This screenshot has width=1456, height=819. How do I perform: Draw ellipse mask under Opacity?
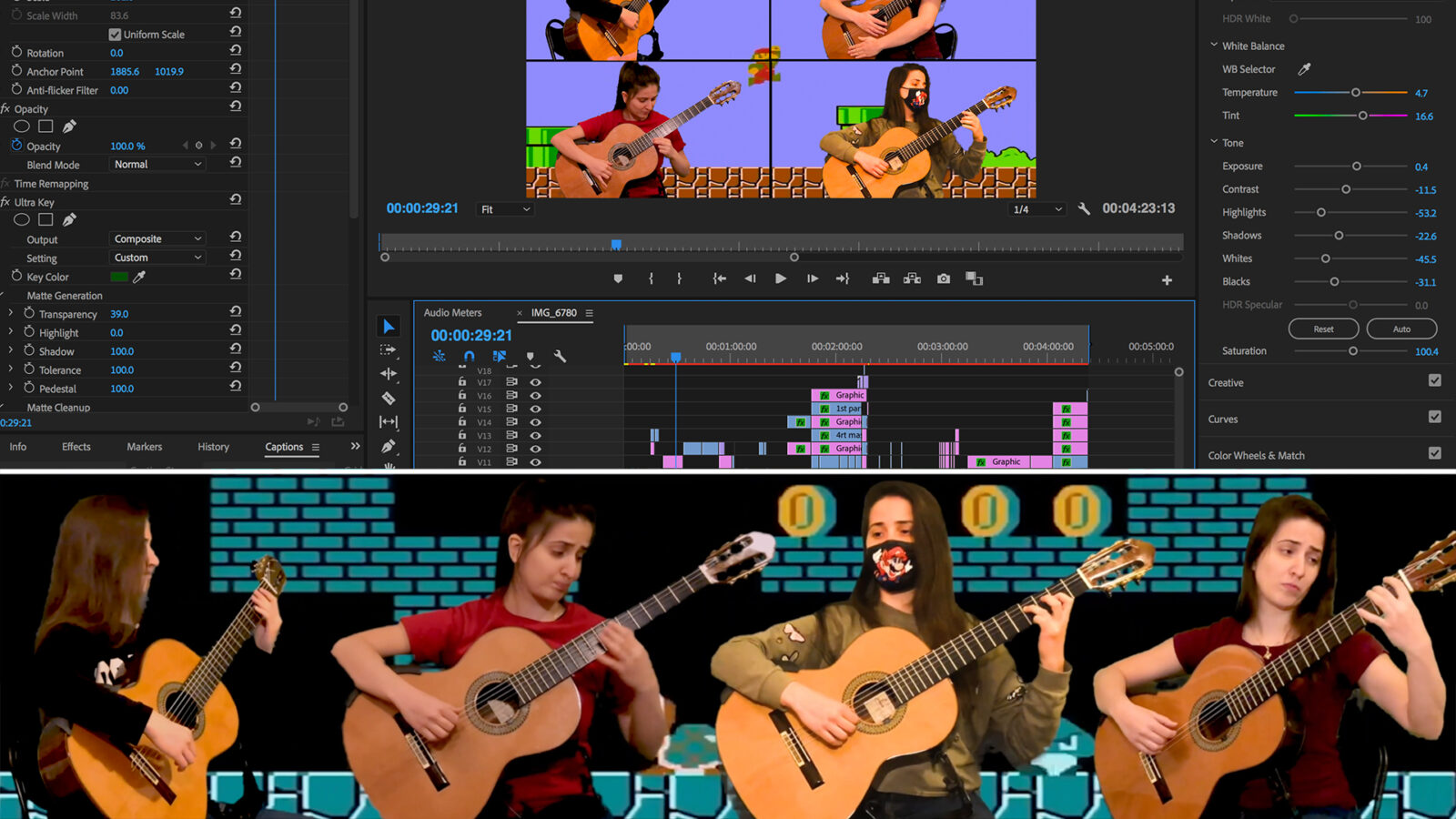(22, 126)
